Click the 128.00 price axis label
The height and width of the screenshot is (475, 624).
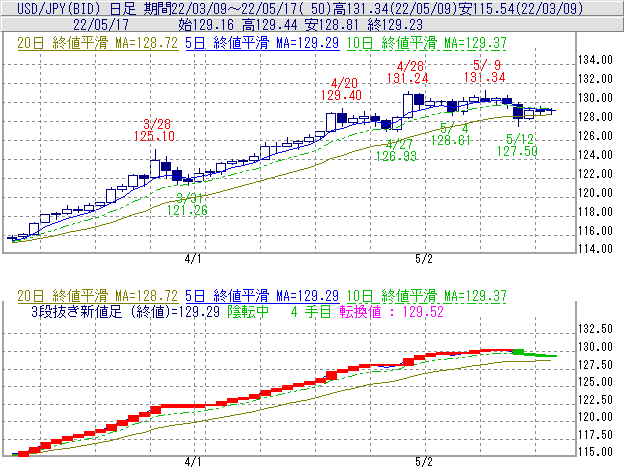pos(595,117)
